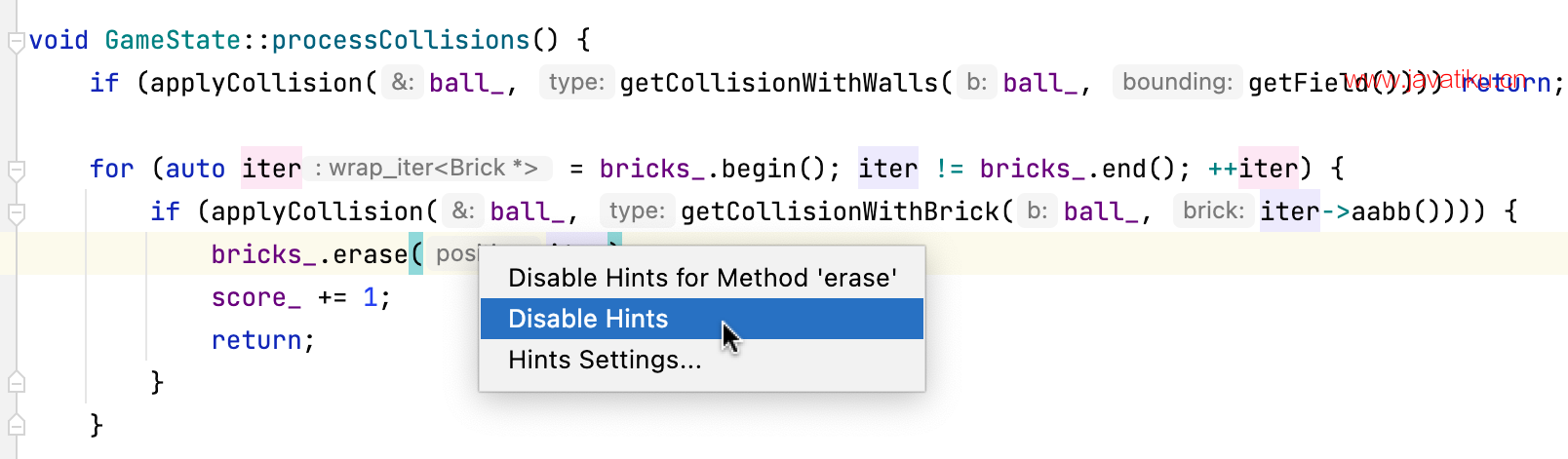Click the 'wrap_iter<Brick *>' type hint

[427, 168]
